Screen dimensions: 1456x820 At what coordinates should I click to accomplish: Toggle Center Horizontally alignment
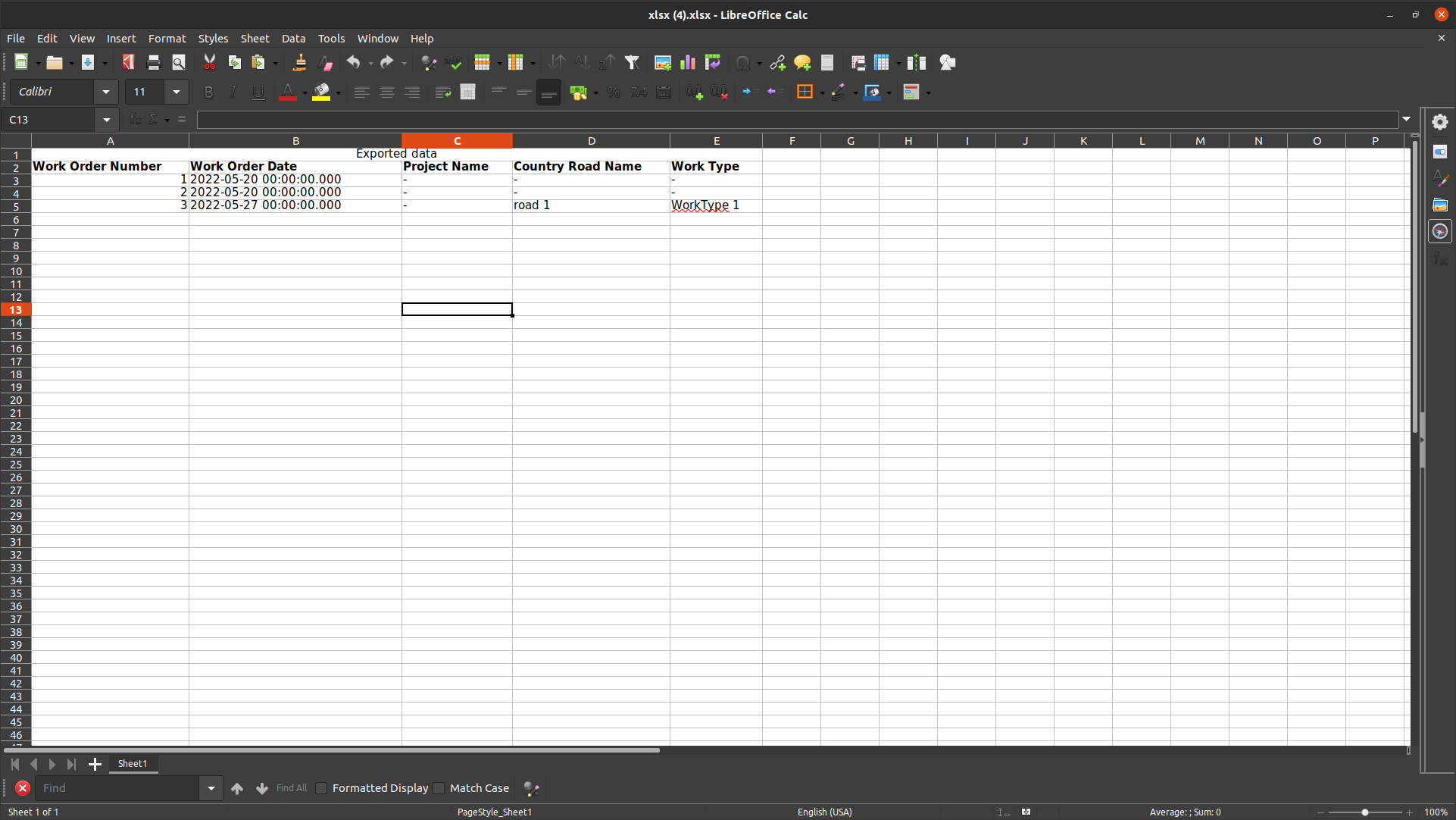pos(387,92)
